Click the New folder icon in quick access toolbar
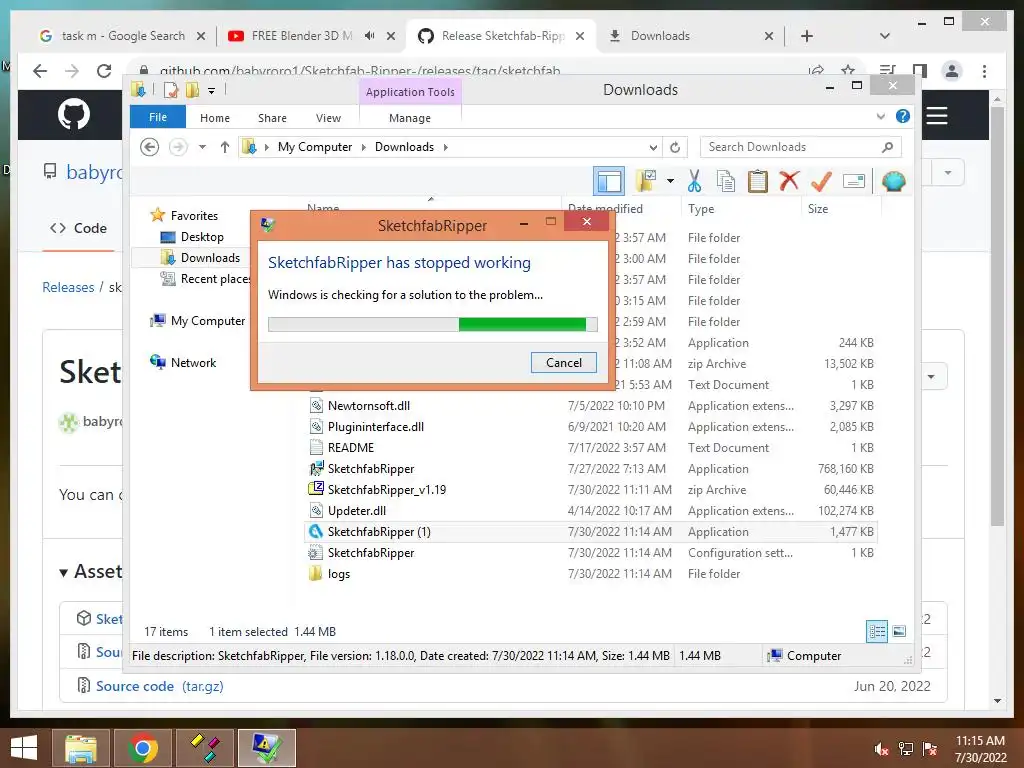The width and height of the screenshot is (1024, 768). coord(192,90)
